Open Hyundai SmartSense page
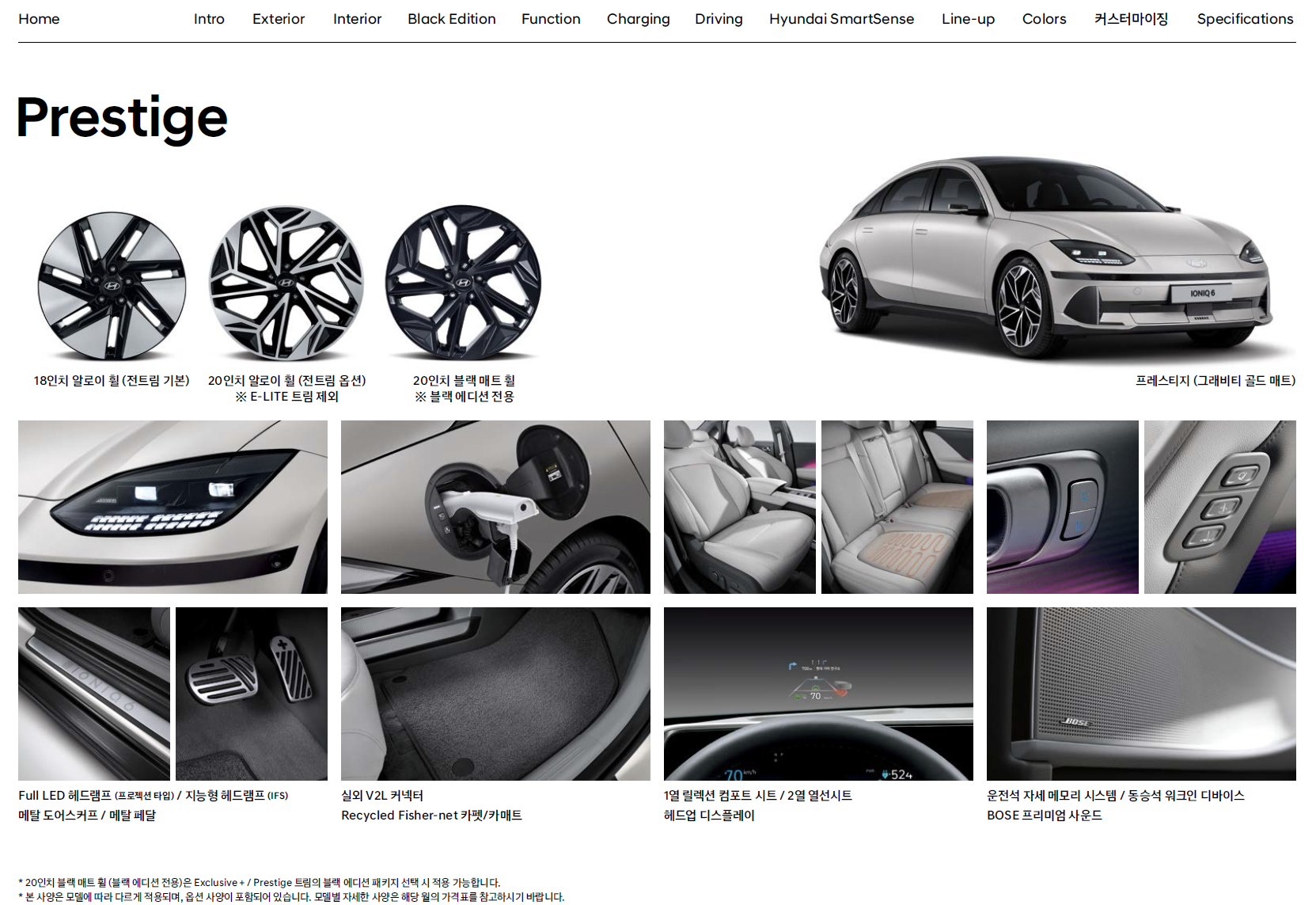 841,19
